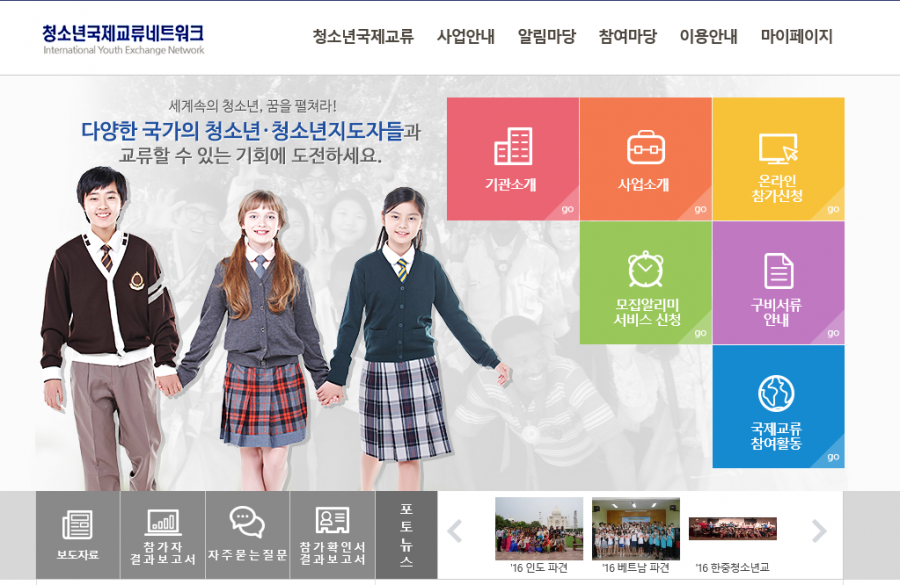This screenshot has width=900, height=585.
Task: Click the '16 한중청소년교 caption
Action: click(732, 568)
